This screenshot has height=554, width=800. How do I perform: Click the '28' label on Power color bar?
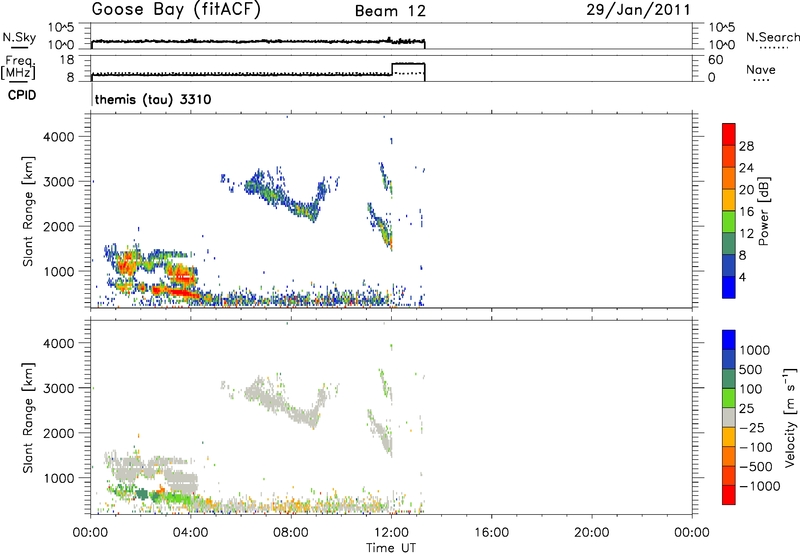746,146
